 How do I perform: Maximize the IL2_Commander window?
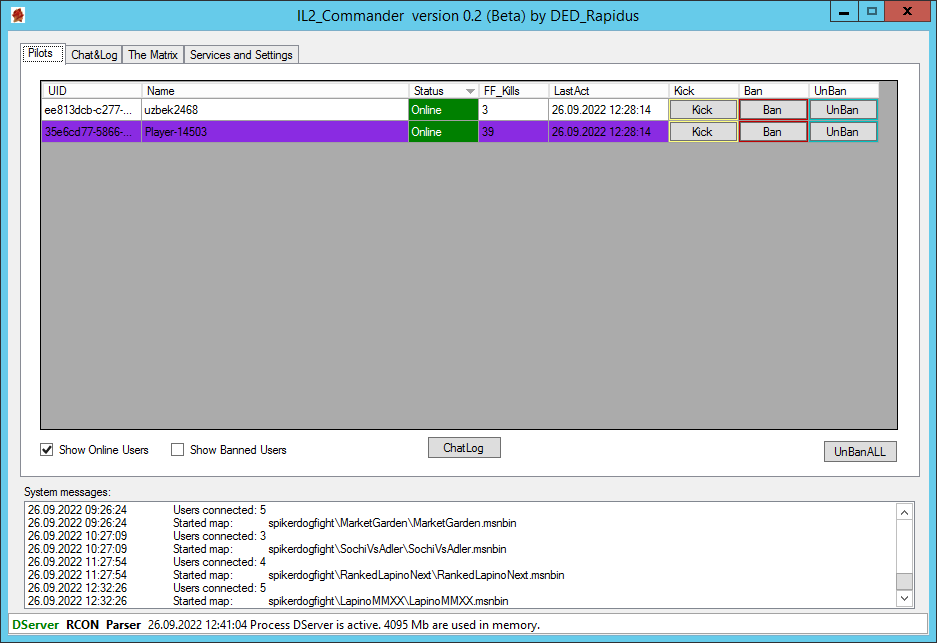[x=872, y=12]
